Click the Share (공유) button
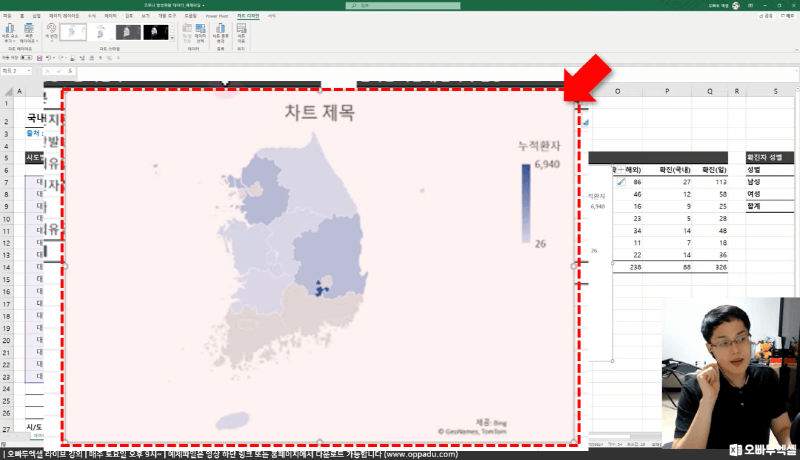 pos(766,16)
